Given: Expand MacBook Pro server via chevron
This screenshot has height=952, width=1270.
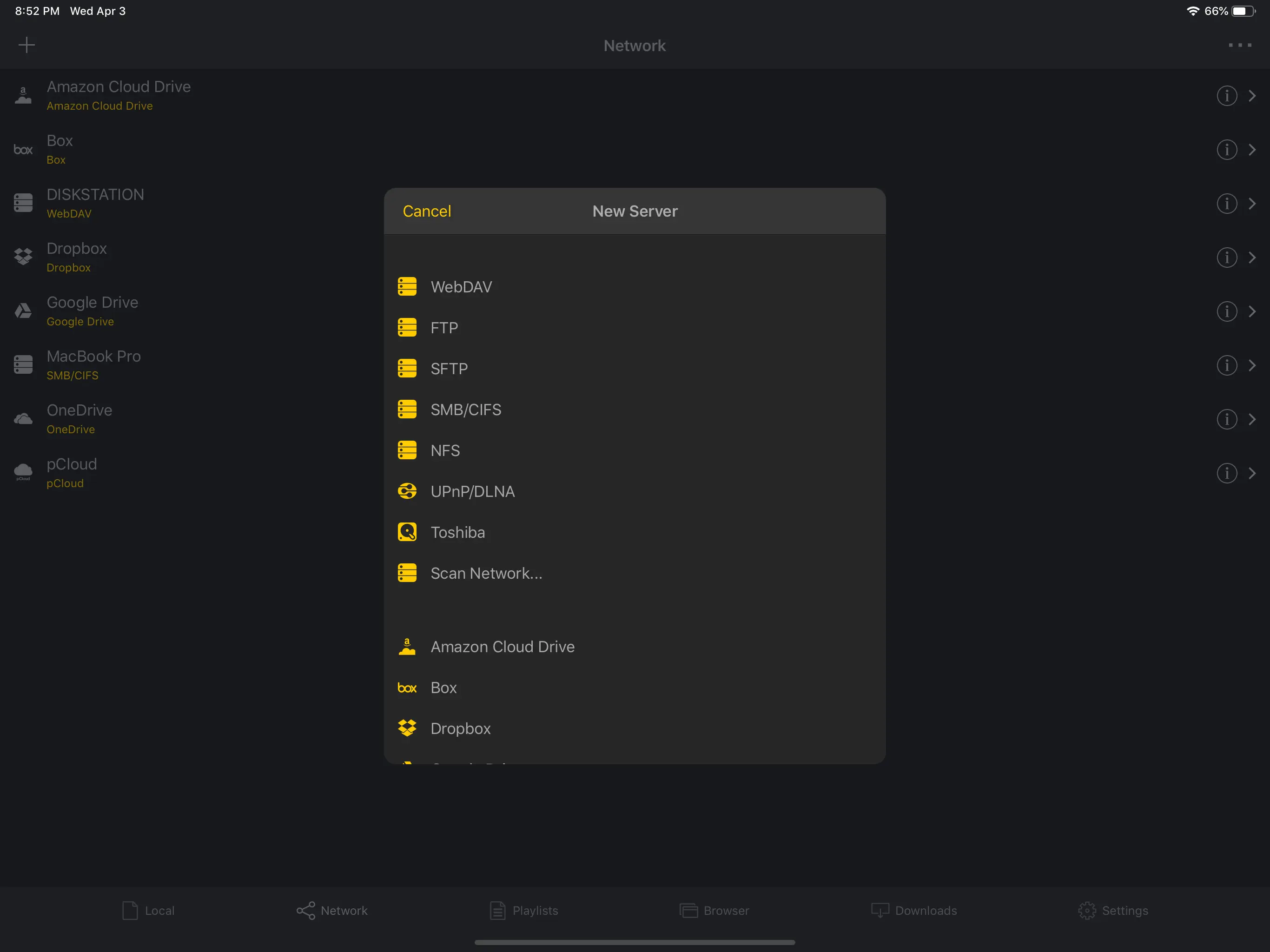Looking at the screenshot, I should pyautogui.click(x=1252, y=365).
